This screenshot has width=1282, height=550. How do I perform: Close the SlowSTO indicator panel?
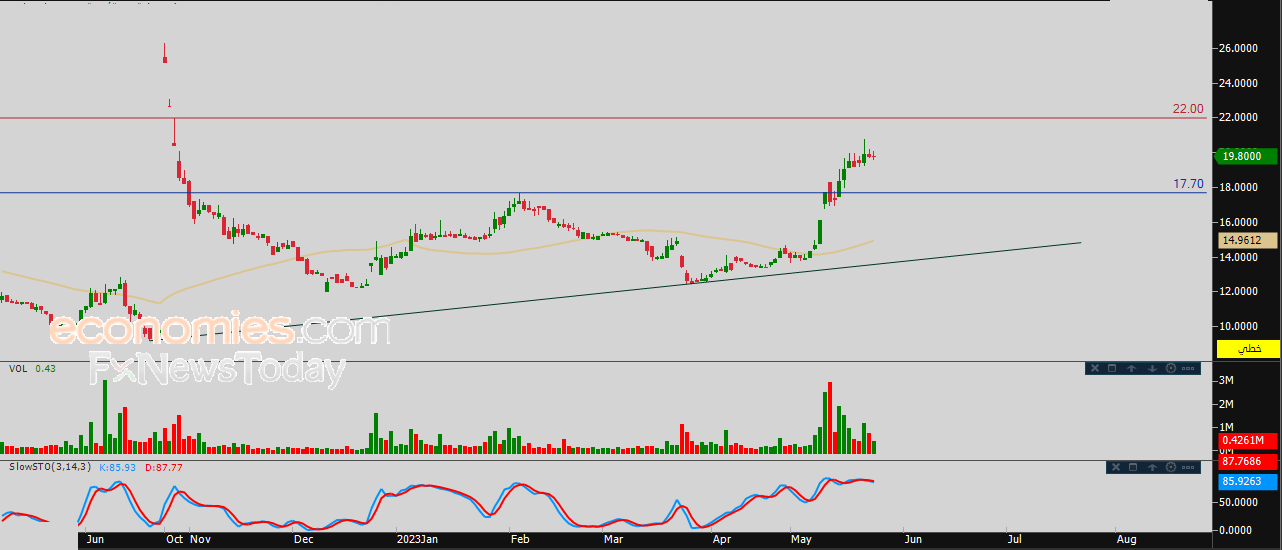[1115, 467]
